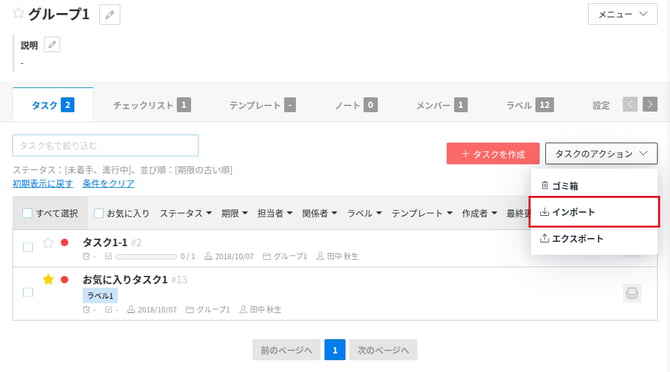Image resolution: width=670 pixels, height=372 pixels.
Task: Switch to the チェックリスト tab
Action: (x=151, y=105)
